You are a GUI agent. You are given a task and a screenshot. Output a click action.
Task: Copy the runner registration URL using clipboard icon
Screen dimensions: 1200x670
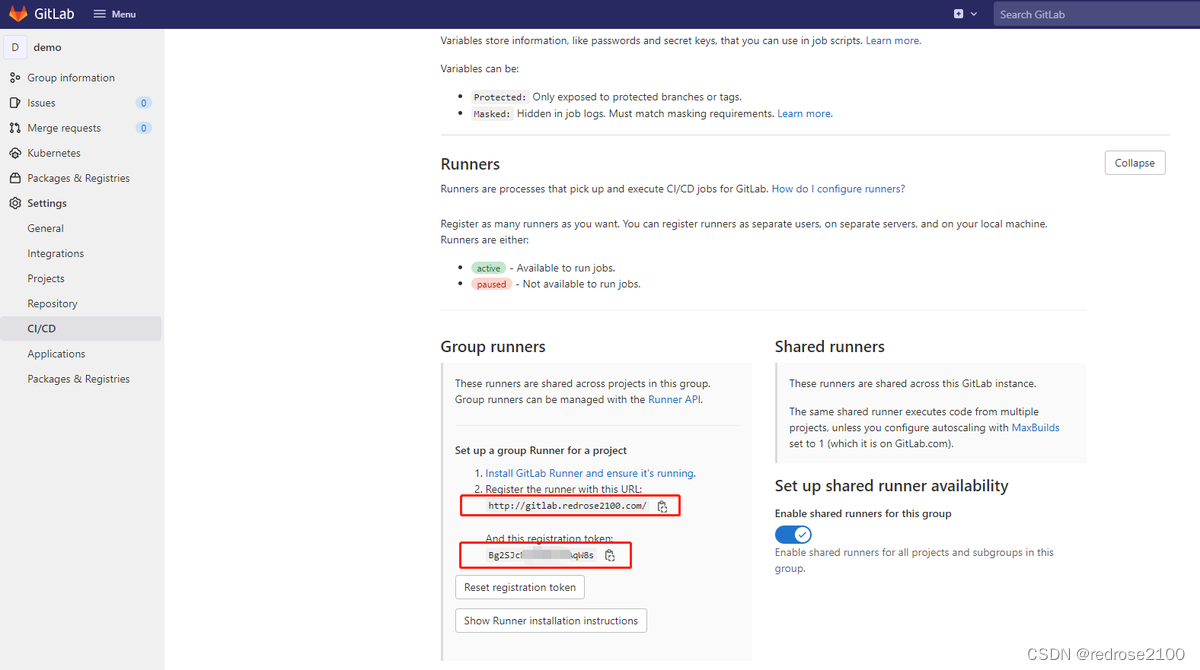(x=663, y=506)
